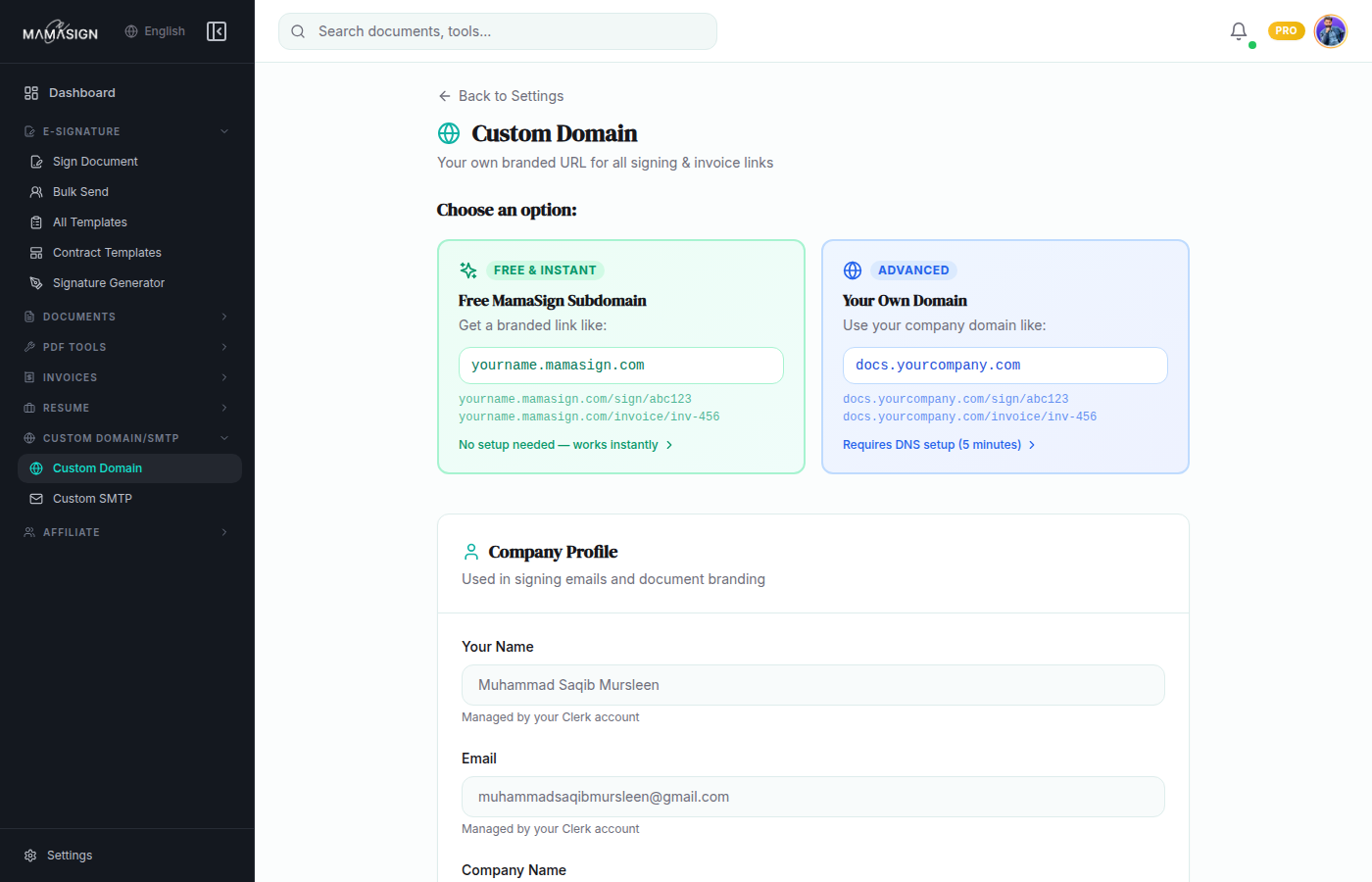
Task: Click the Free & Instant badge
Action: pos(545,270)
